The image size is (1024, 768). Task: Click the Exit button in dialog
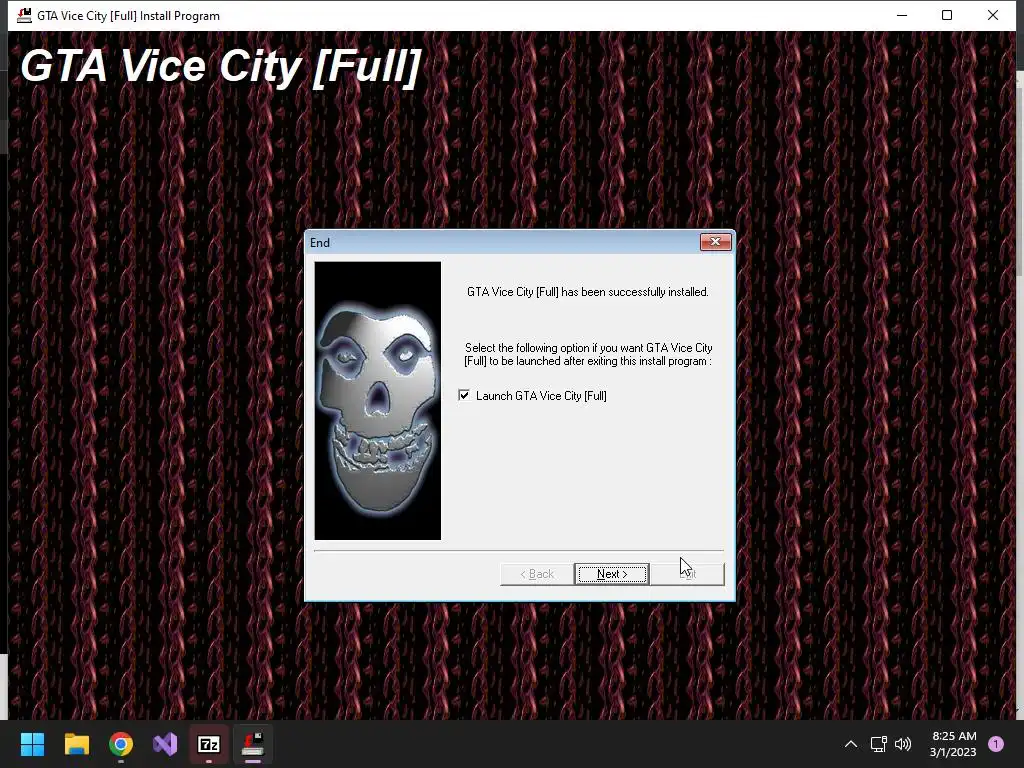[687, 574]
